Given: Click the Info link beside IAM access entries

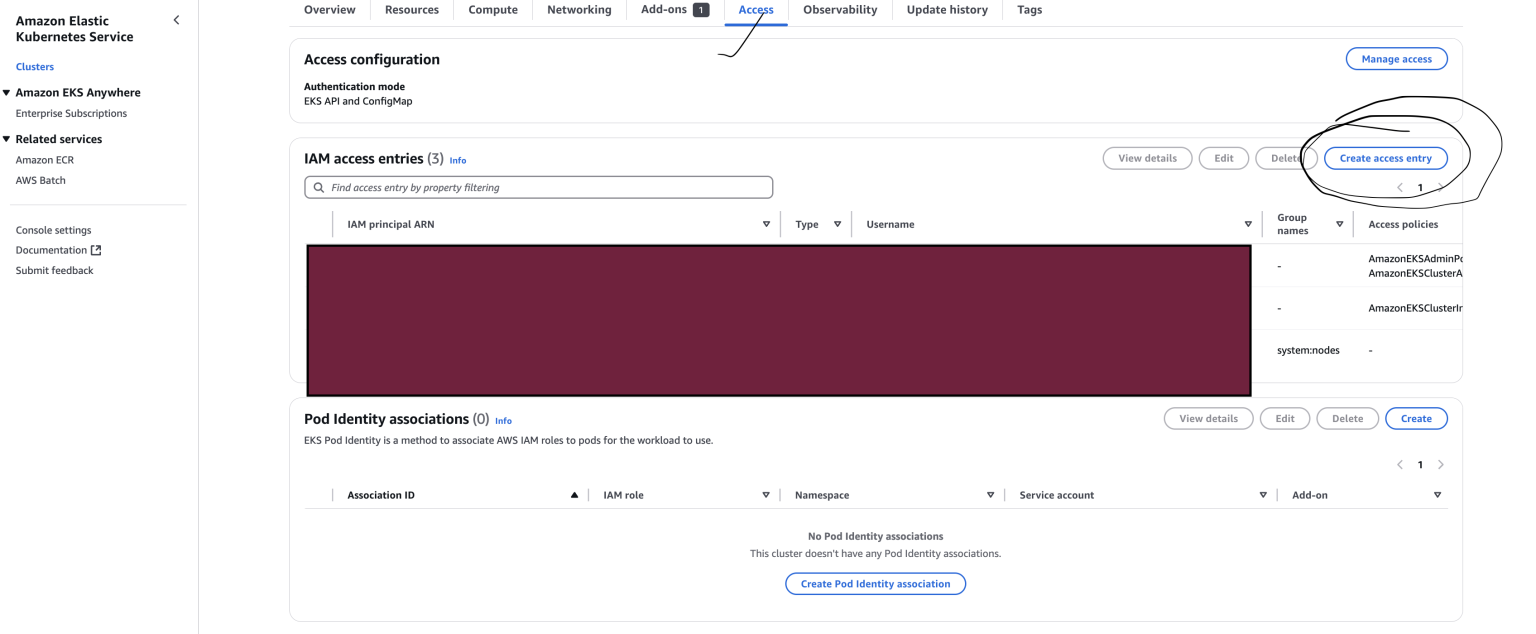Looking at the screenshot, I should (458, 160).
